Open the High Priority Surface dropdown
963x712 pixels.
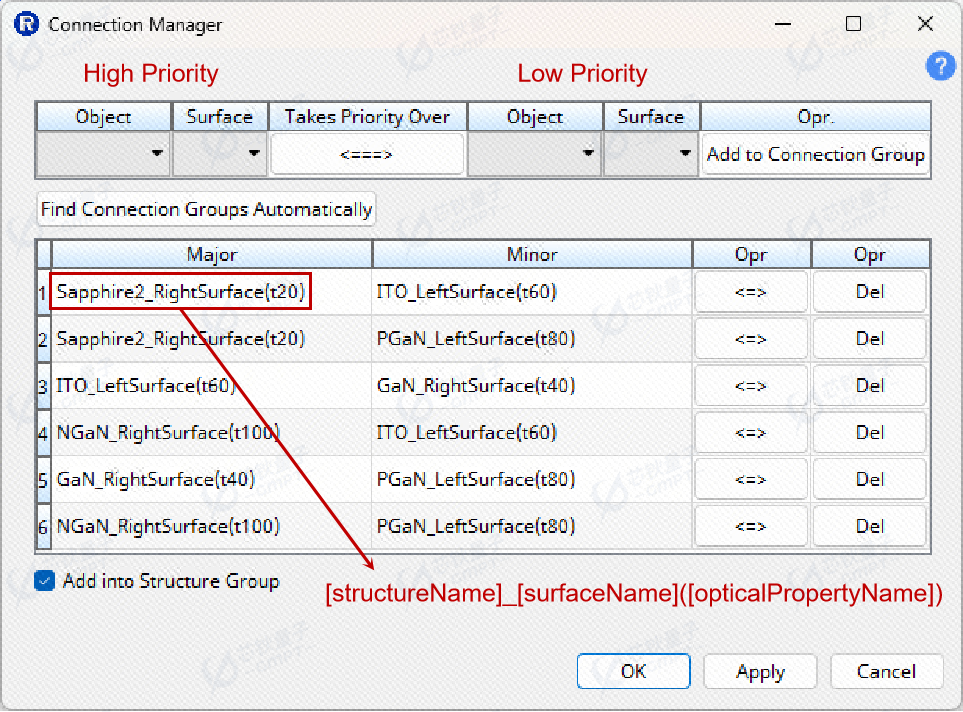pos(220,154)
